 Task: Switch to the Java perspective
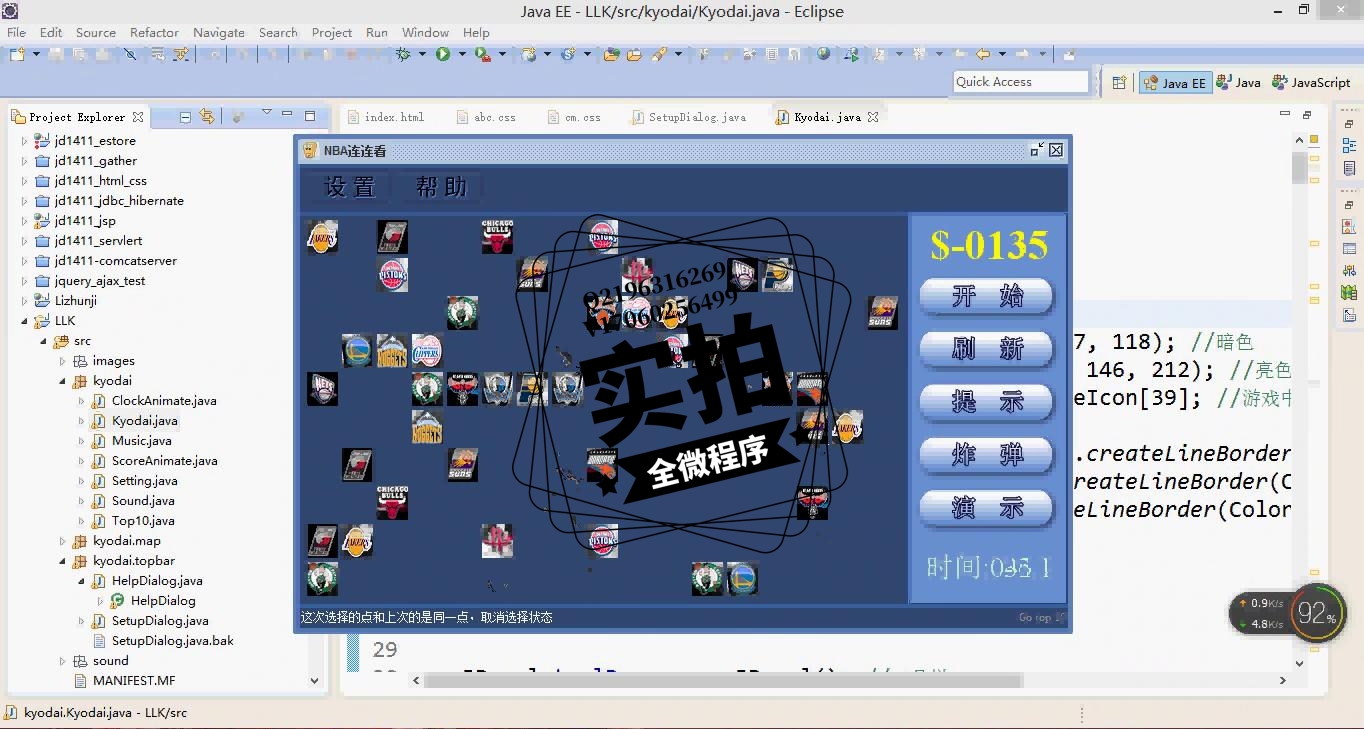tap(1238, 83)
